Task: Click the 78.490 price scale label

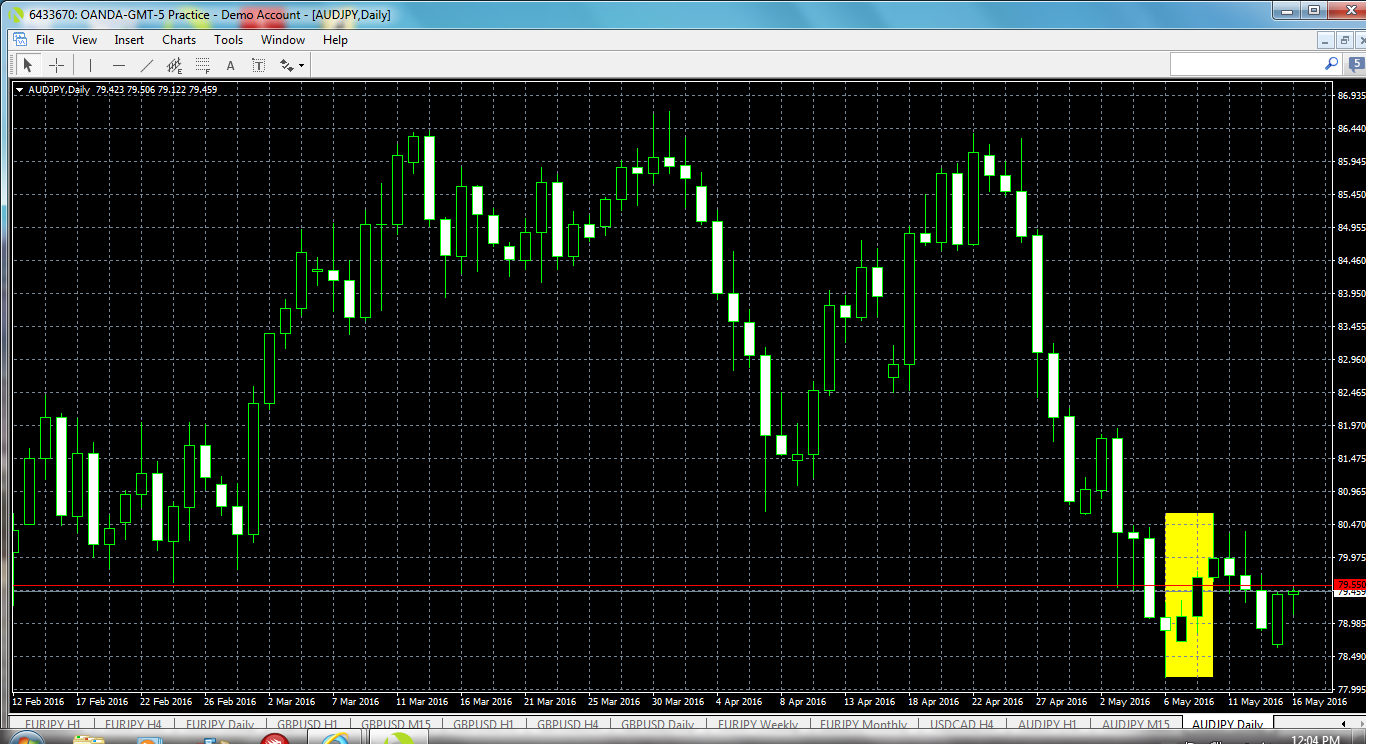Action: tap(1350, 657)
